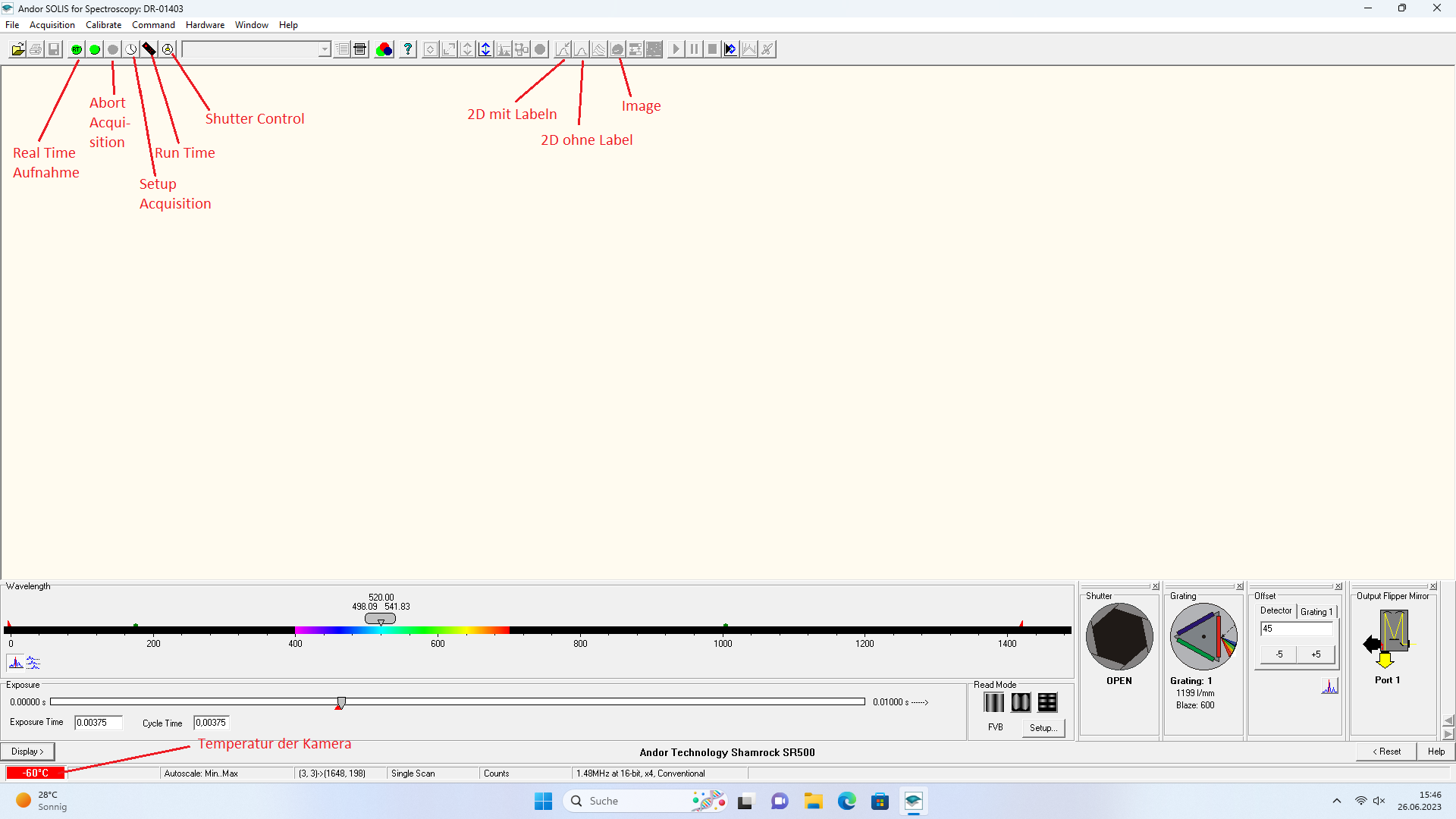
Task: Switch to 2D display with labels
Action: 563,49
